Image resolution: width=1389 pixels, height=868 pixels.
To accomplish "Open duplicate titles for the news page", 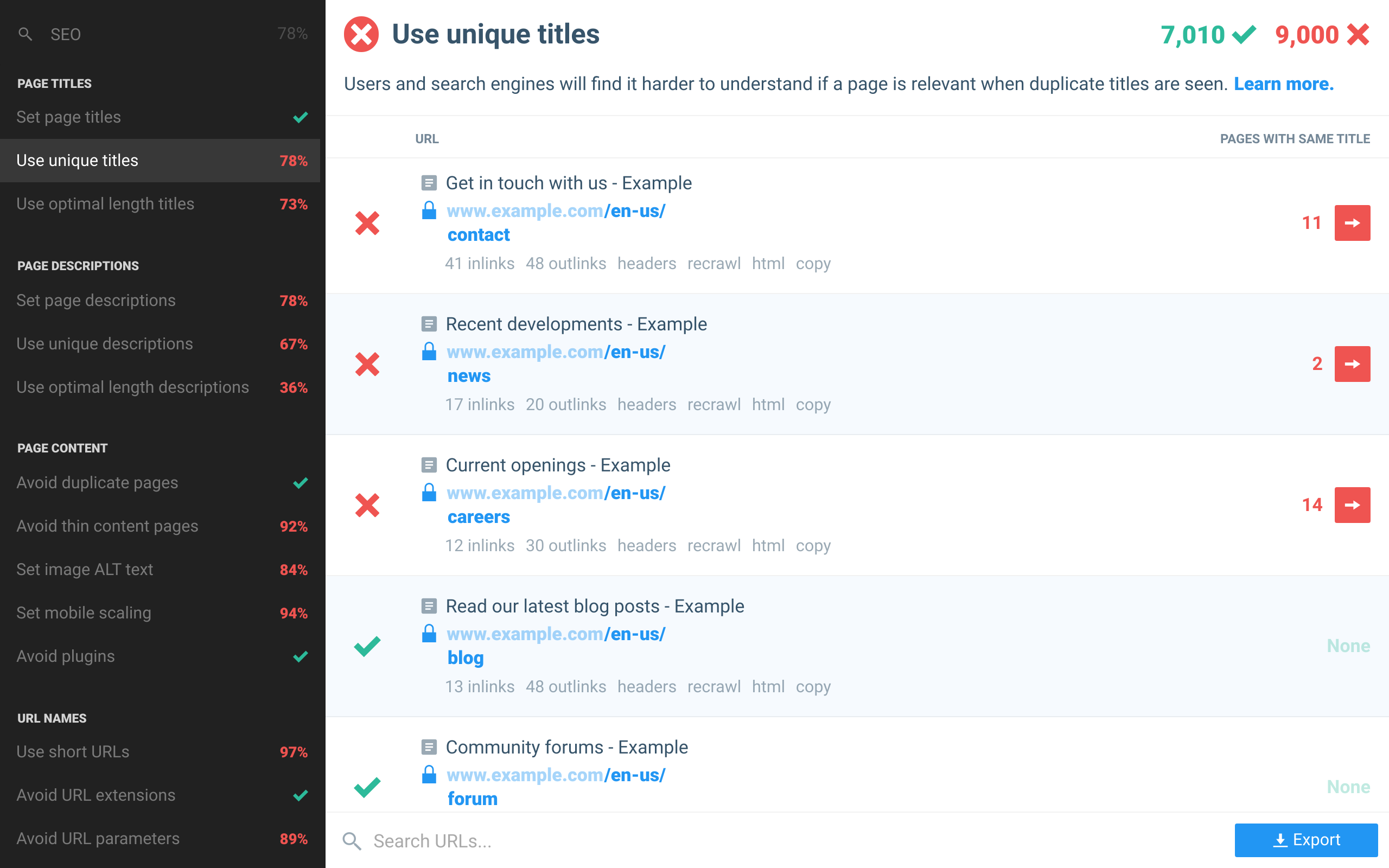I will [1352, 364].
